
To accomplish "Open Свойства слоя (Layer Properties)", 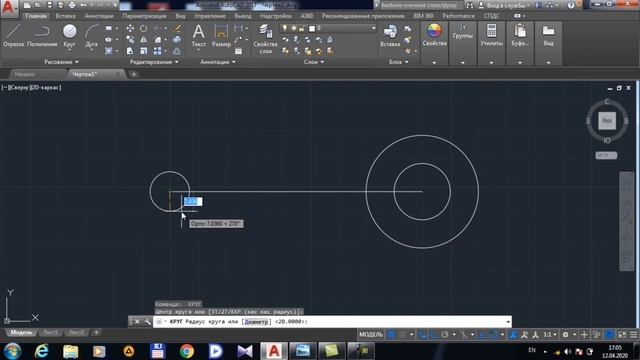I will click(x=265, y=39).
